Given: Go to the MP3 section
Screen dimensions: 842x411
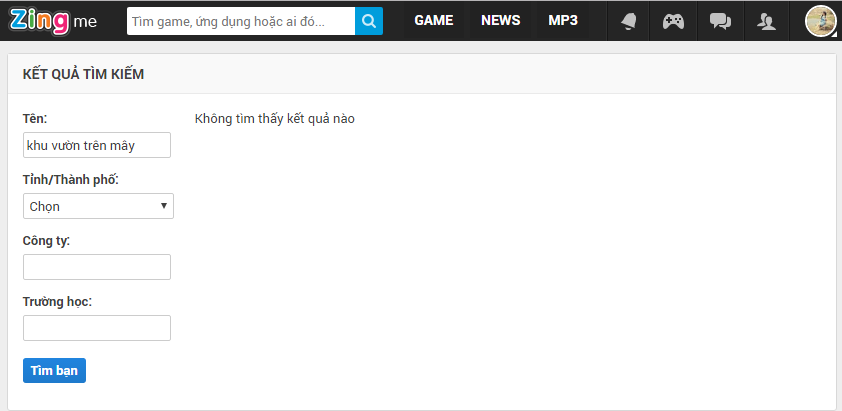Looking at the screenshot, I should [x=563, y=20].
